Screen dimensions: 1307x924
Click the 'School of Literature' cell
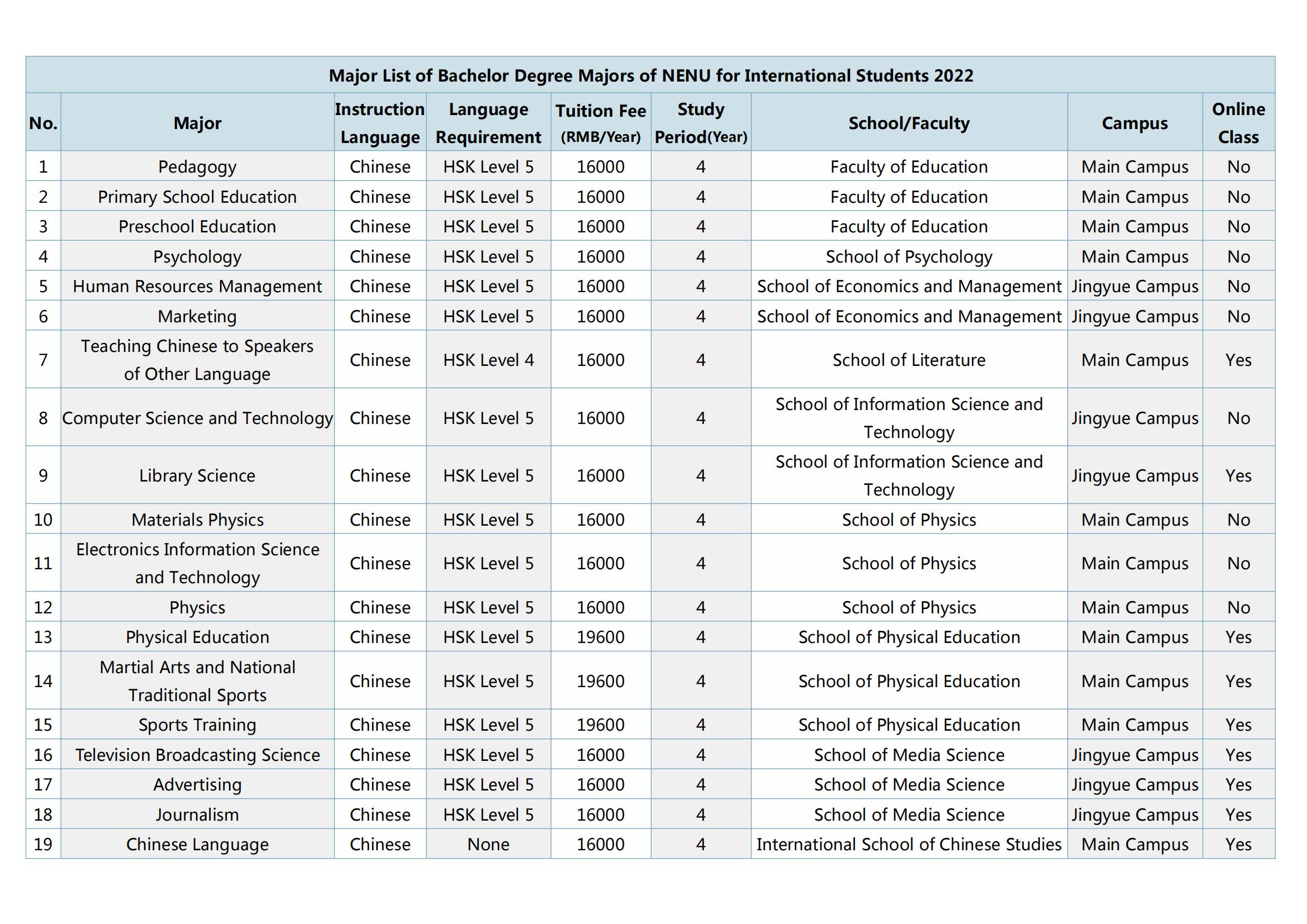coord(909,360)
